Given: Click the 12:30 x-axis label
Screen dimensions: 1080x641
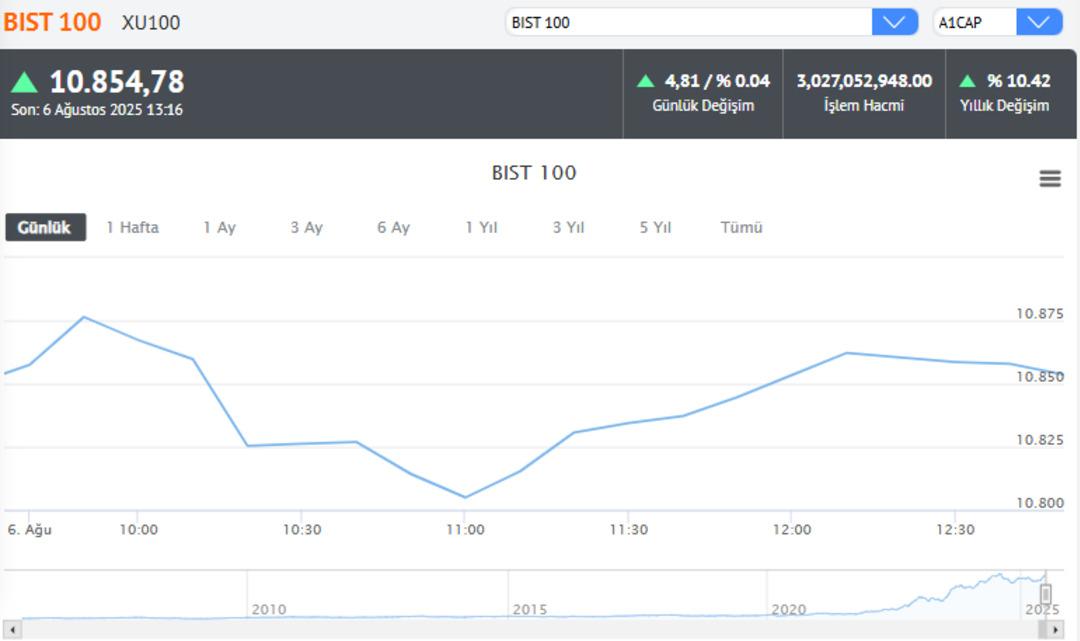Looking at the screenshot, I should pyautogui.click(x=955, y=530).
